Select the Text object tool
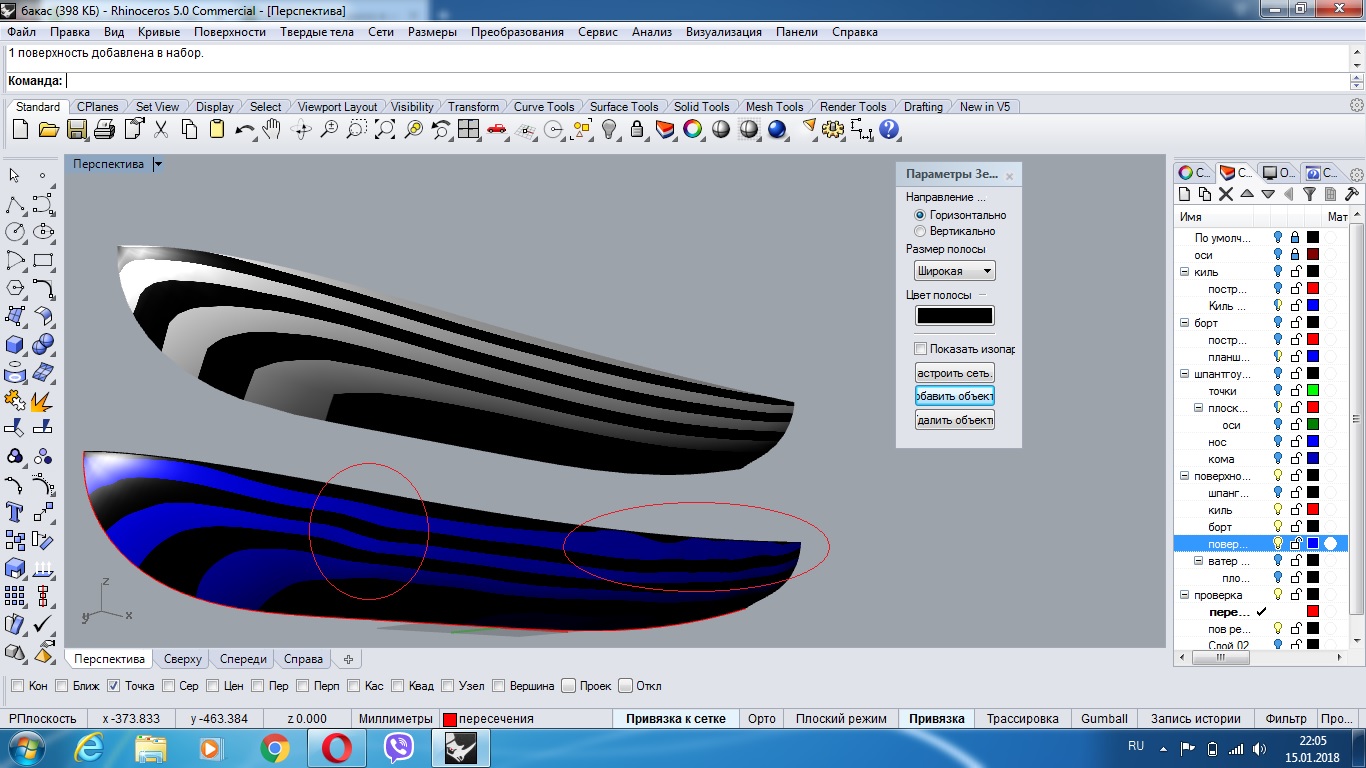This screenshot has height=768, width=1366. pyautogui.click(x=15, y=513)
